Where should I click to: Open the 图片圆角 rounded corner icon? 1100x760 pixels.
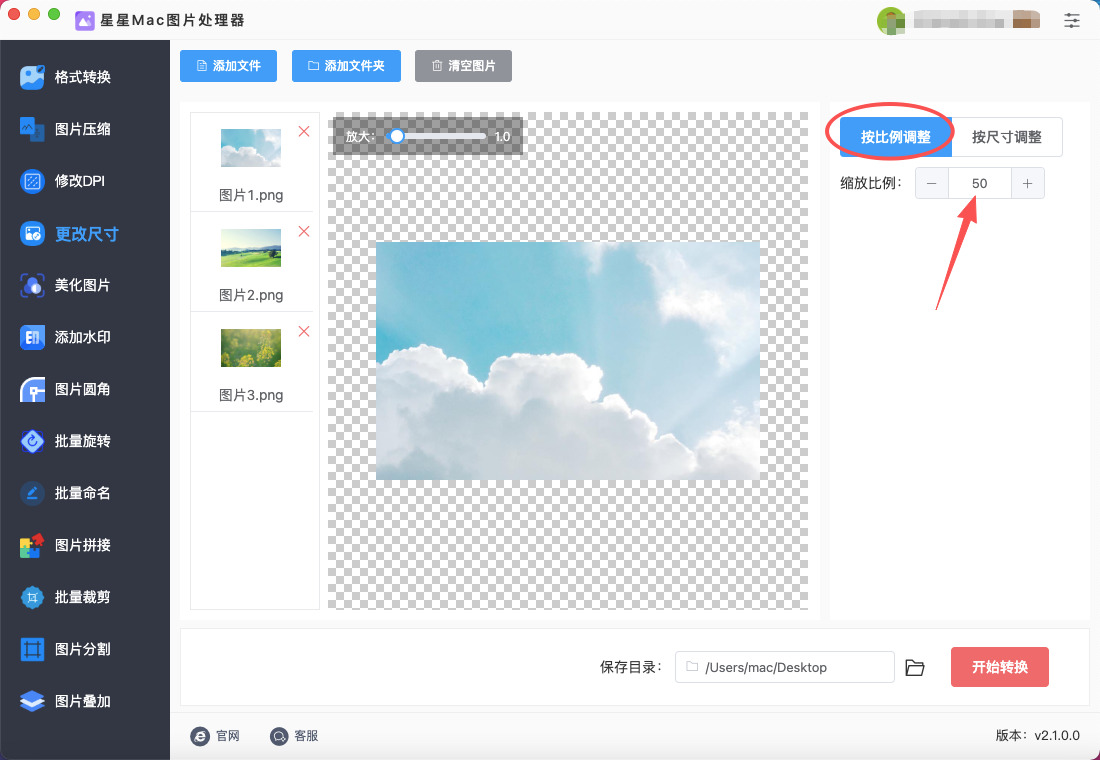pos(32,389)
